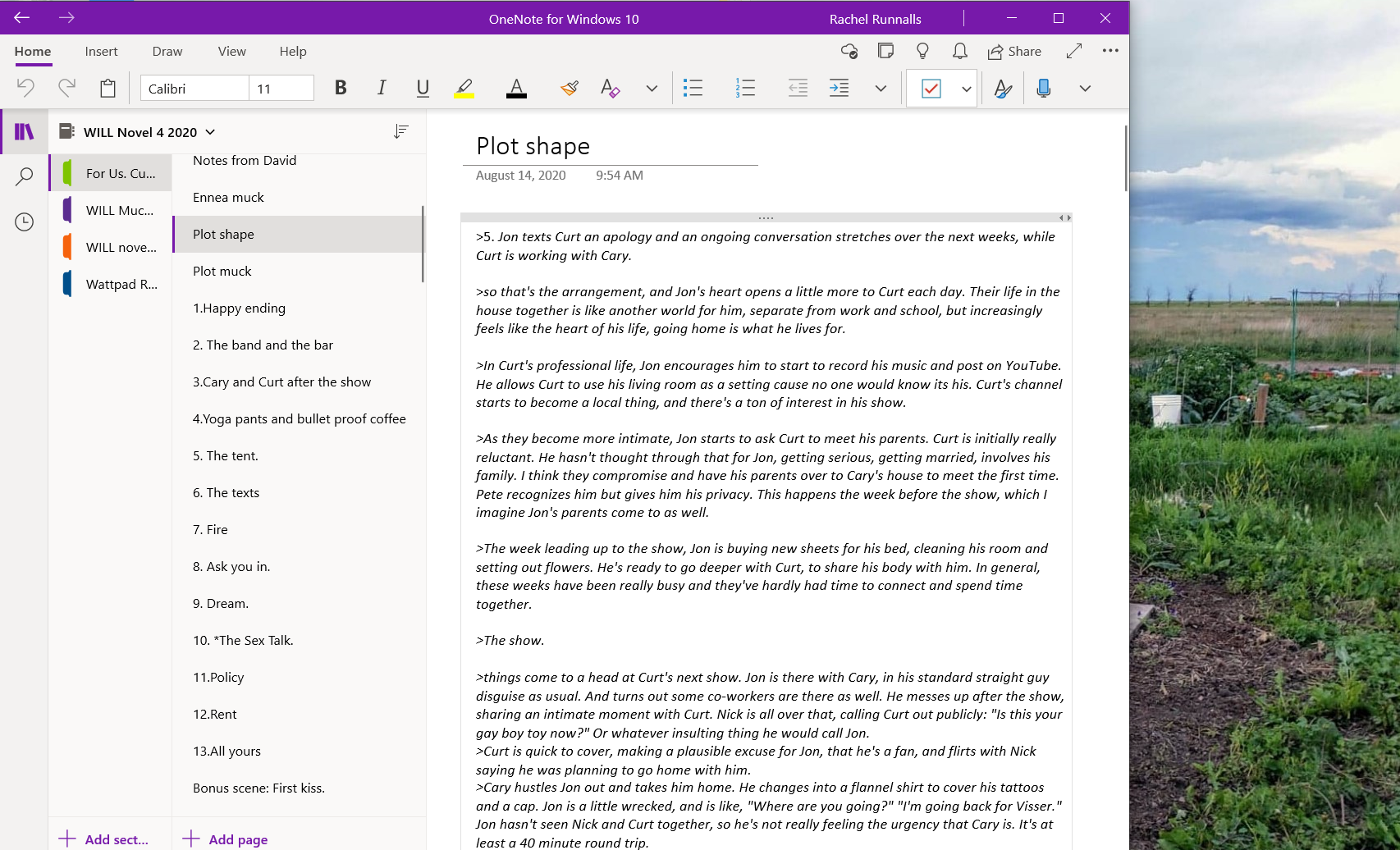This screenshot has width=1400, height=850.
Task: Open the Search magnifier icon
Action: [25, 176]
